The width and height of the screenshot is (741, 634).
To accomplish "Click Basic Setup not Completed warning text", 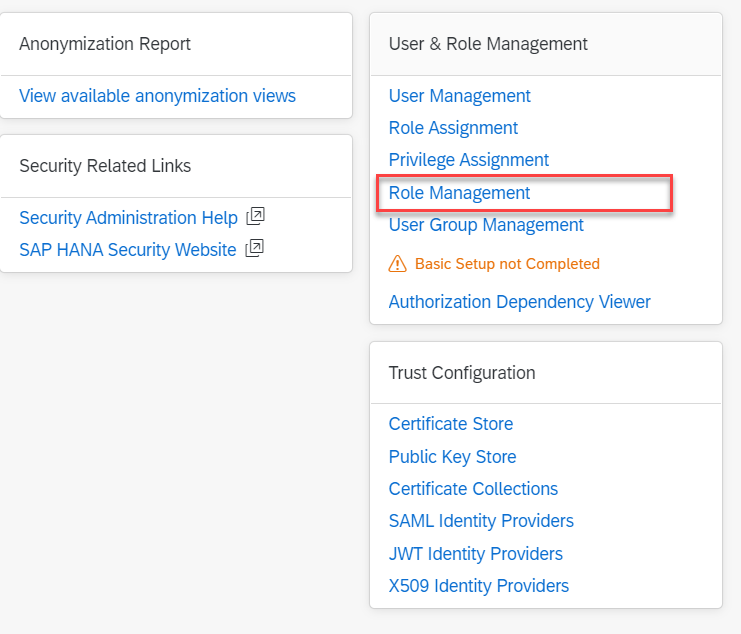I will pyautogui.click(x=507, y=264).
